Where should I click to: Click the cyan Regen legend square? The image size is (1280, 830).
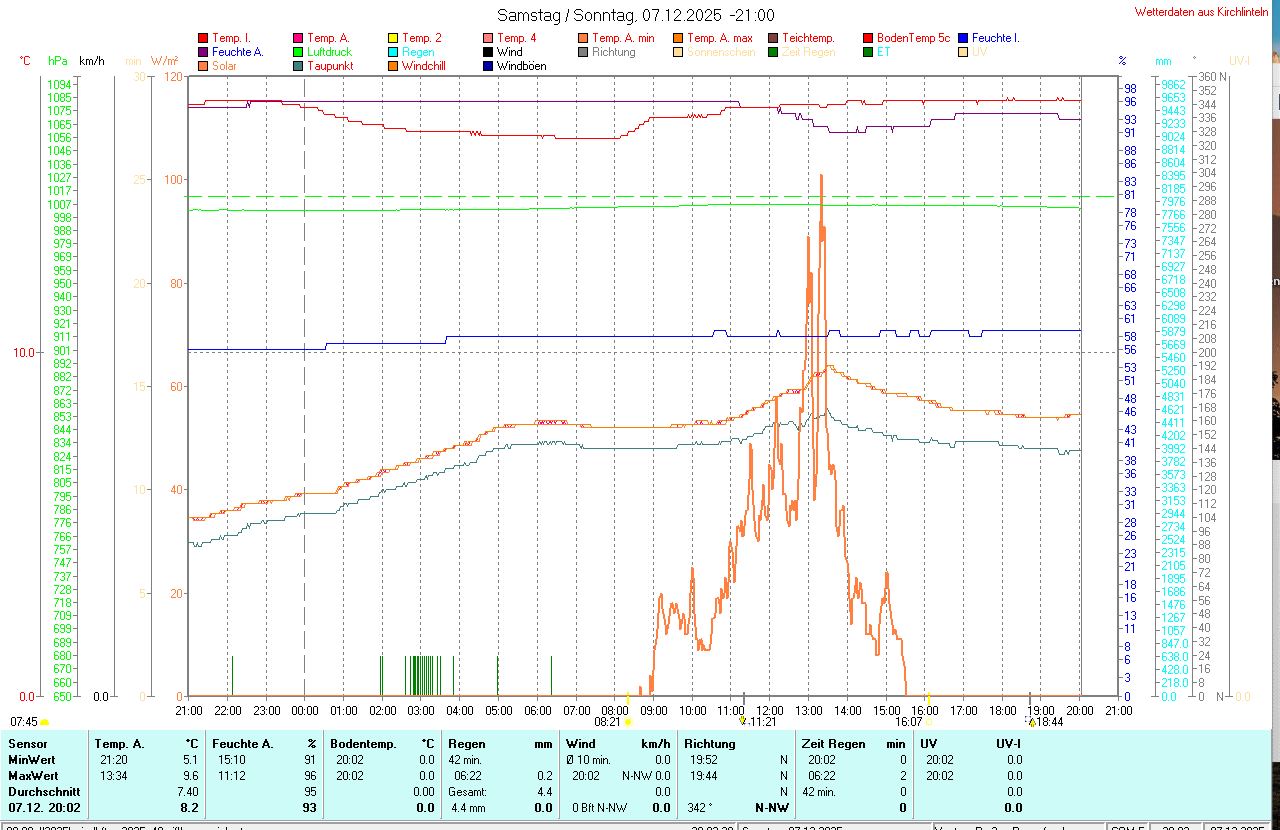click(393, 52)
